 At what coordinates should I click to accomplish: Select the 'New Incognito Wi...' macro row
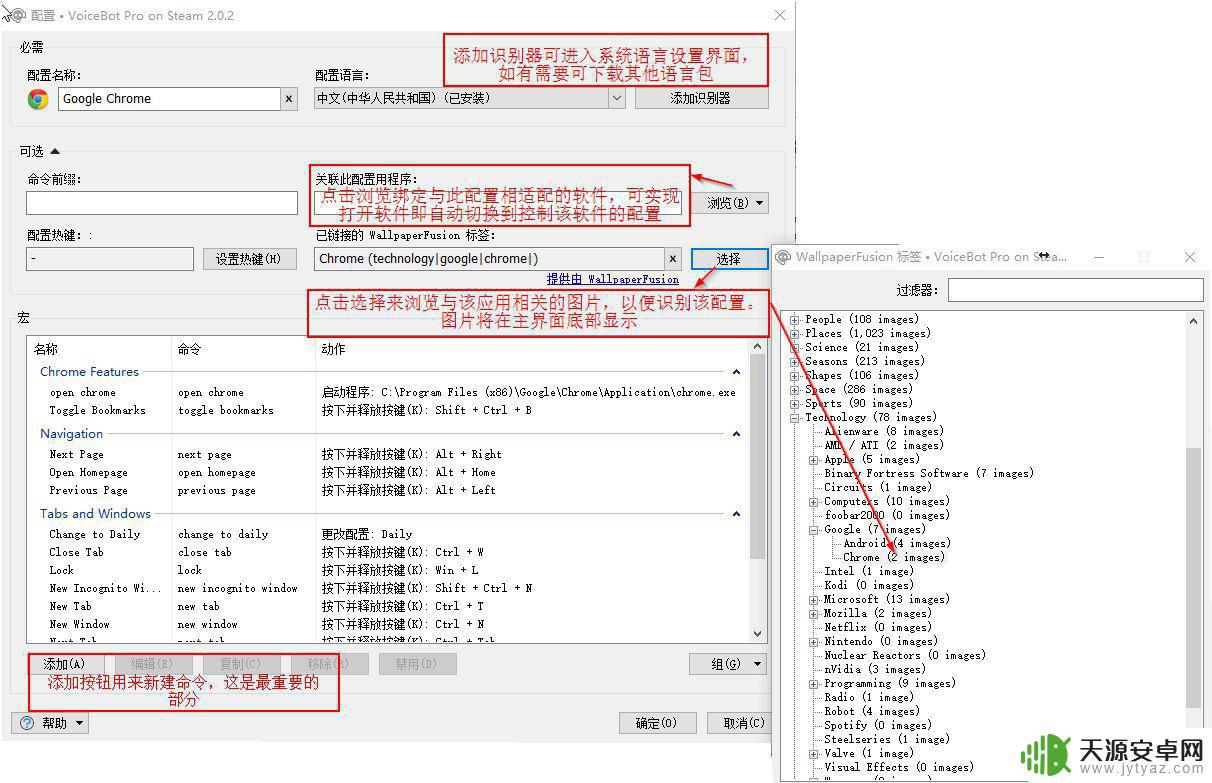pyautogui.click(x=388, y=589)
